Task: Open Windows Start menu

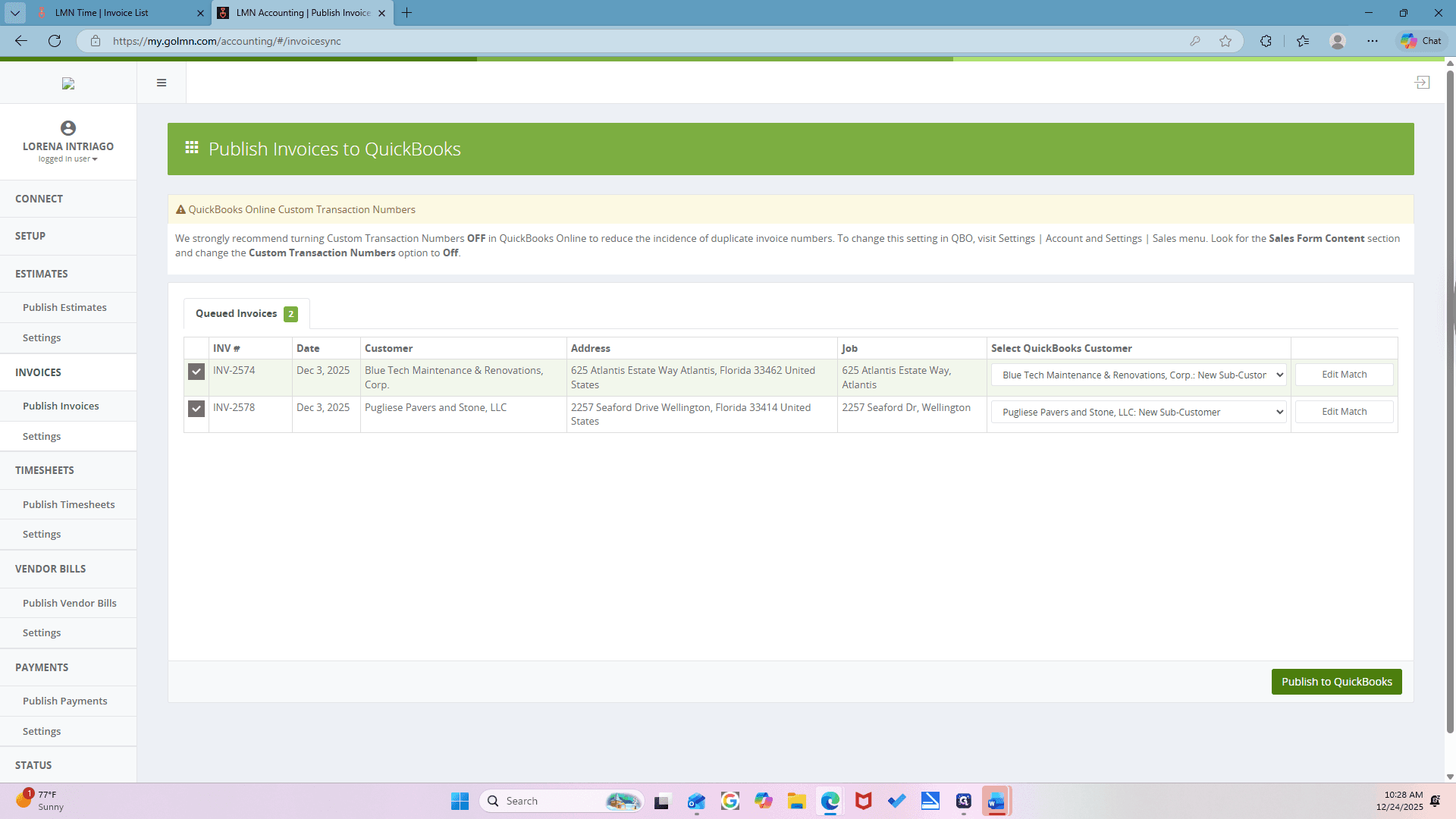Action: pos(460,801)
